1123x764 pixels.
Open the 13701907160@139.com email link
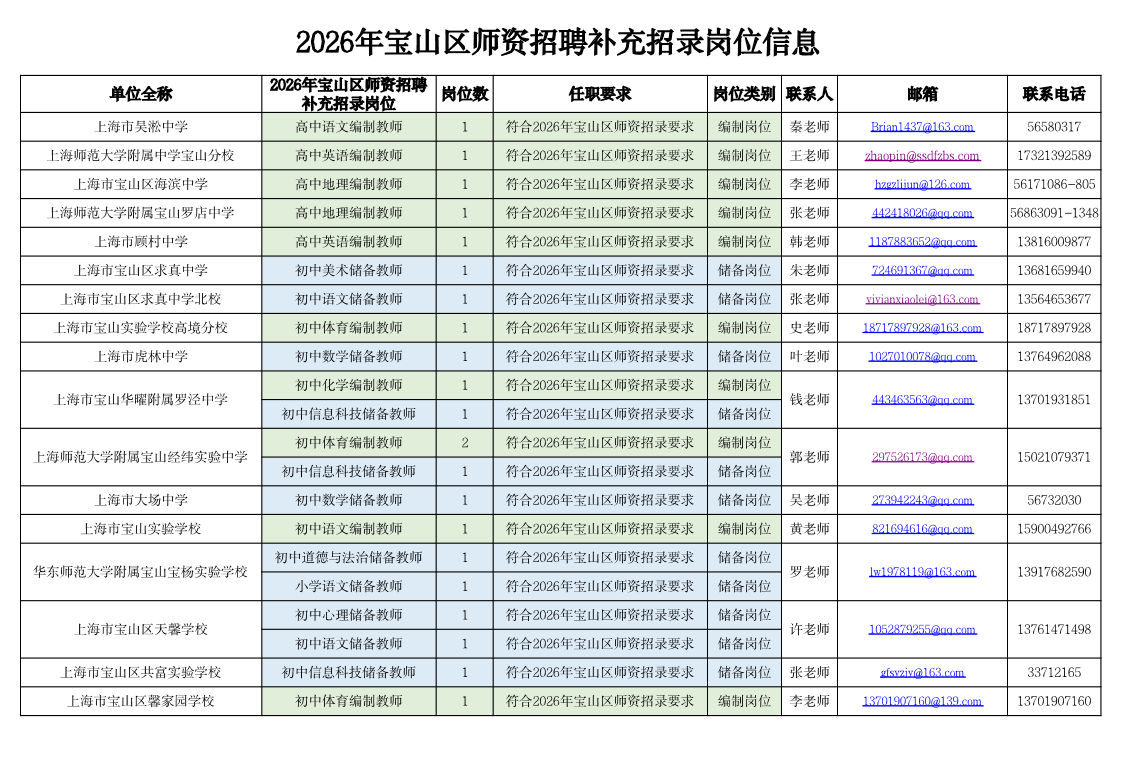tap(922, 701)
